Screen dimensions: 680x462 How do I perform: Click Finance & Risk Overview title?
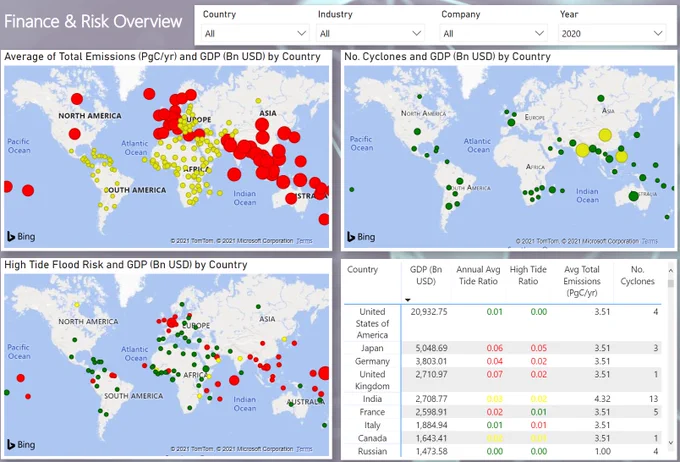(93, 21)
